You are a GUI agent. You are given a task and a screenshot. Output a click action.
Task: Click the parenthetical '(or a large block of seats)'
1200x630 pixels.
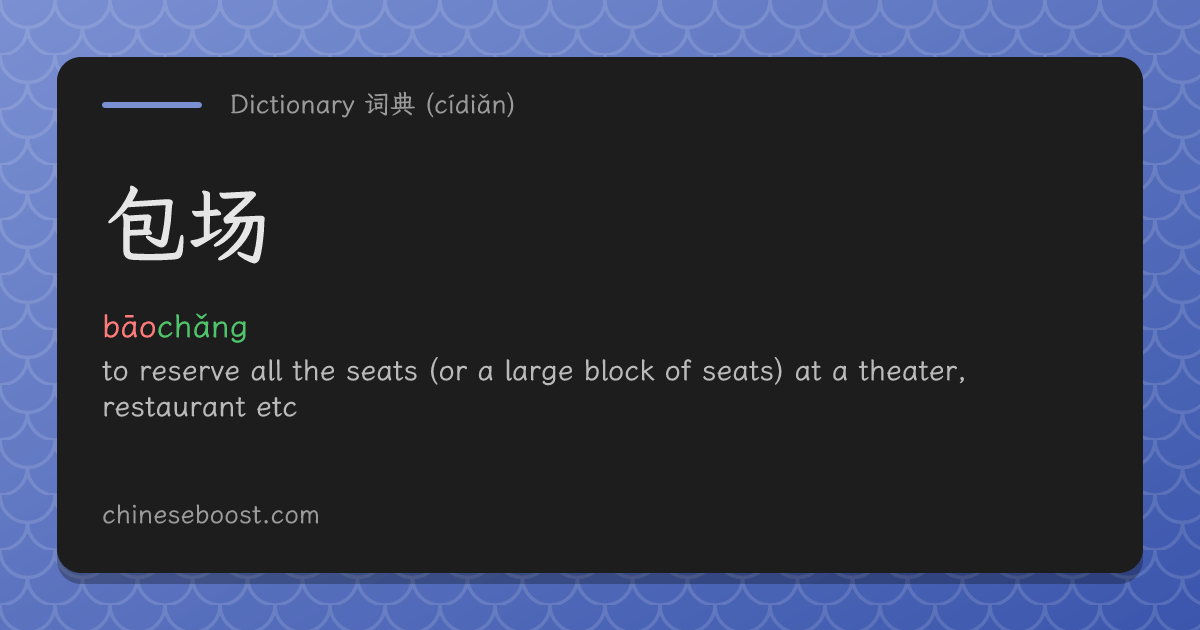[607, 372]
